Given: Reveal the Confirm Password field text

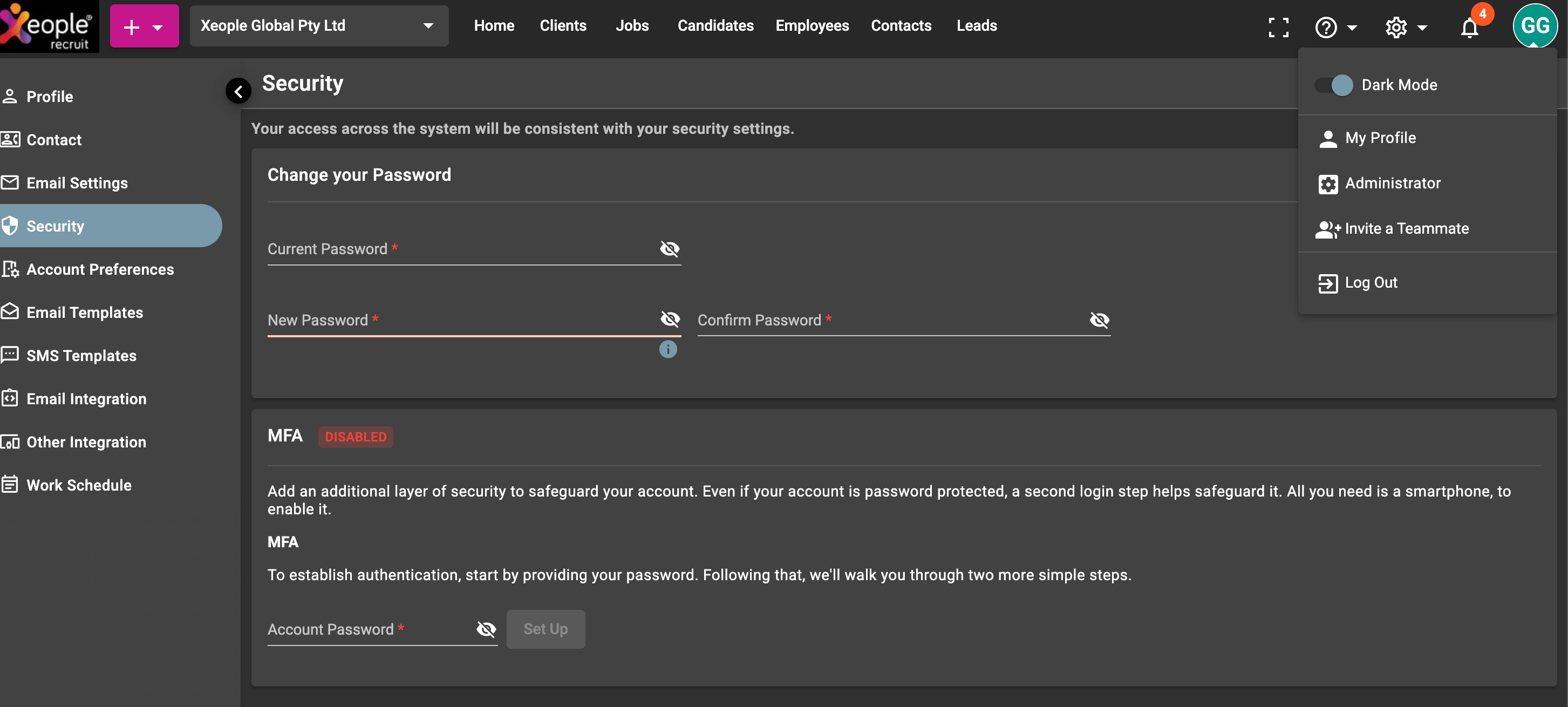Looking at the screenshot, I should 1099,321.
